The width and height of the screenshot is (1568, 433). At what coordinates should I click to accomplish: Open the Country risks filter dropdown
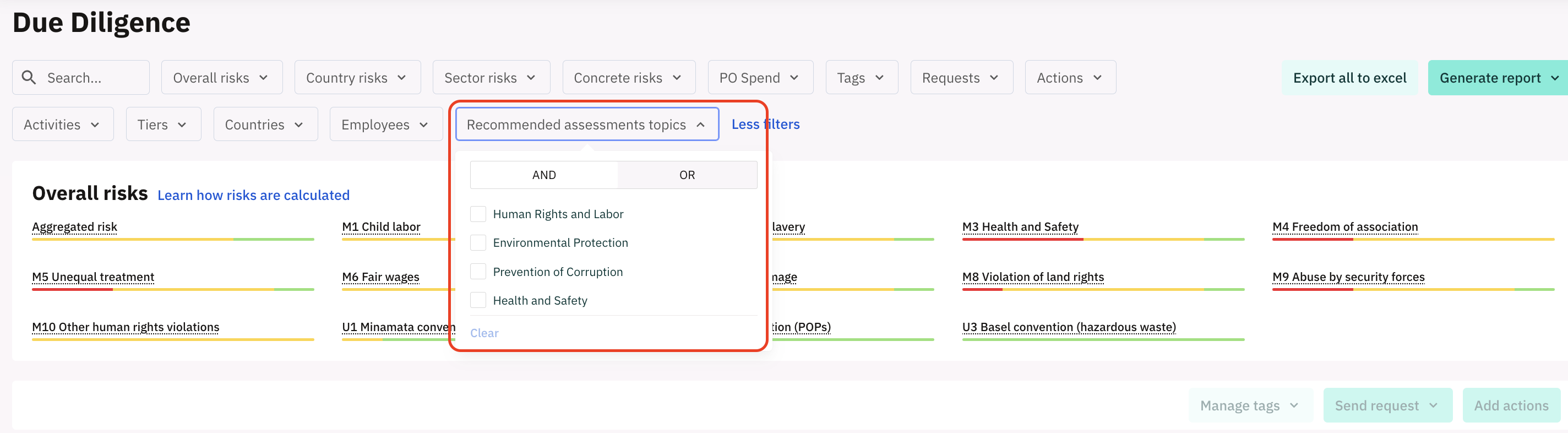pyautogui.click(x=357, y=77)
